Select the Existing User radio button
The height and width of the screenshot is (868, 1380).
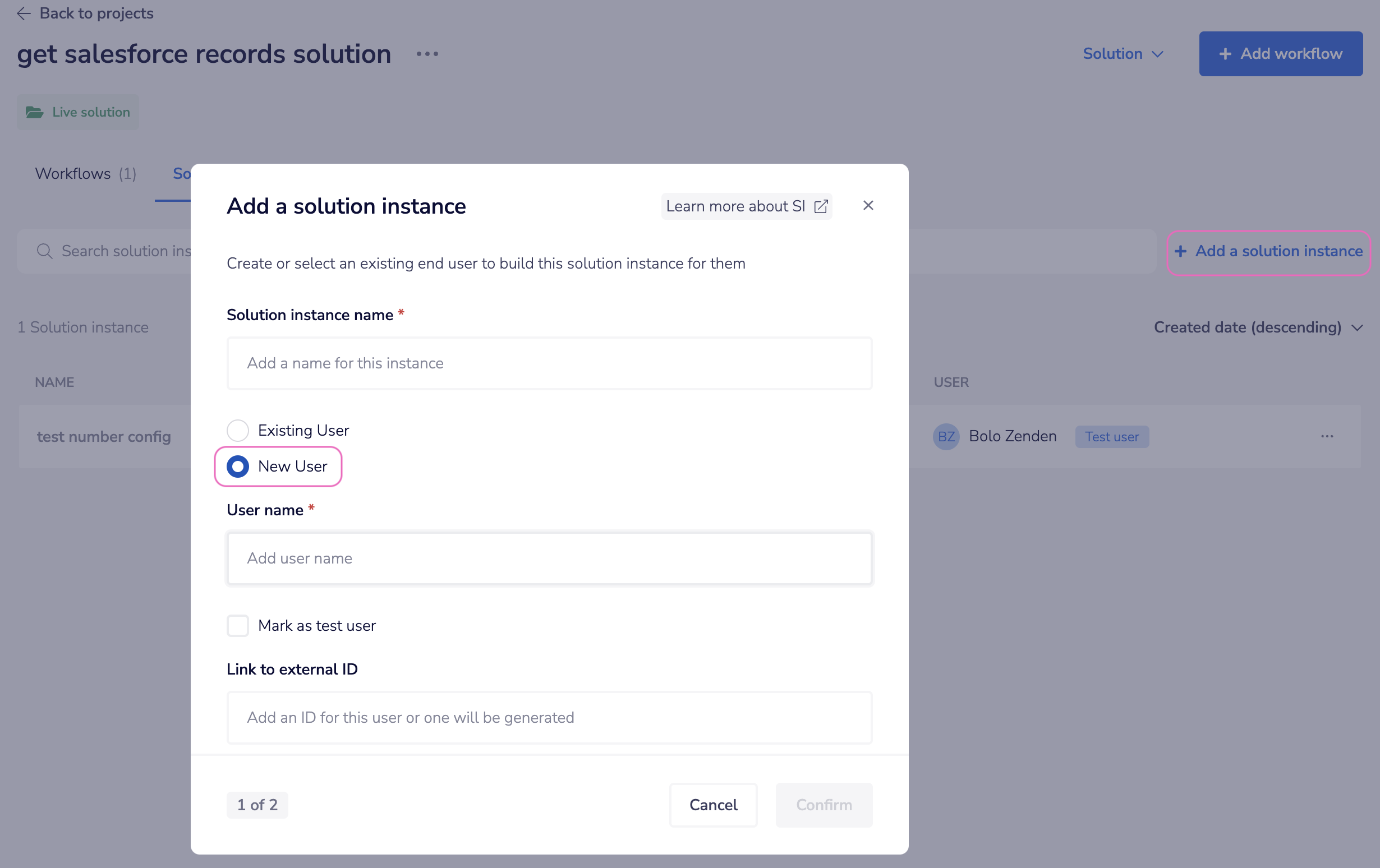pyautogui.click(x=238, y=430)
